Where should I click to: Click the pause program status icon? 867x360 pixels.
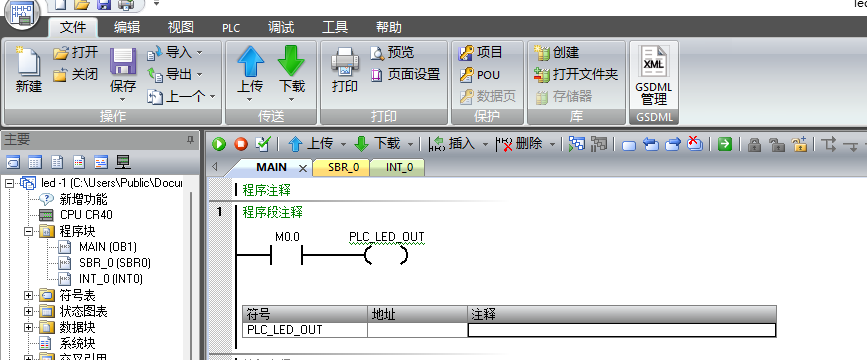coord(598,144)
